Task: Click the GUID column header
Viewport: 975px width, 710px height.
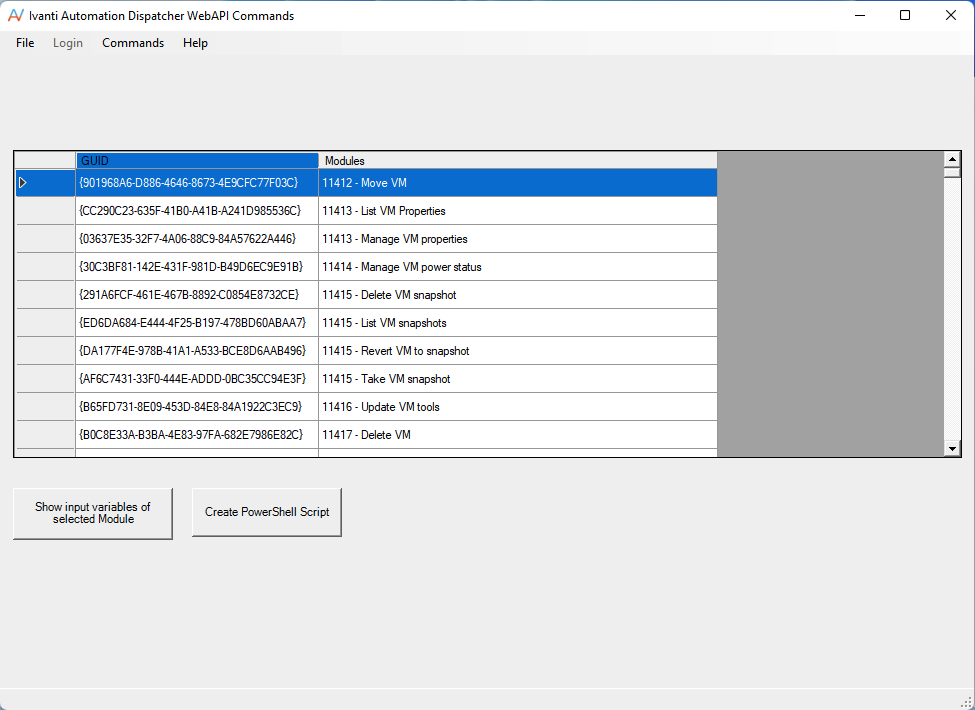Action: [197, 160]
